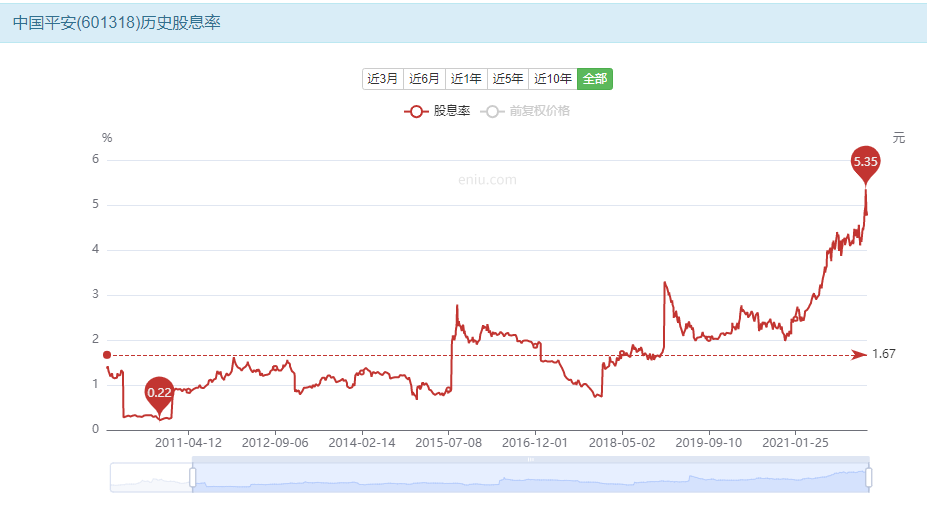The height and width of the screenshot is (505, 927).
Task: Click the 元 unit label on right axis
Action: point(899,138)
